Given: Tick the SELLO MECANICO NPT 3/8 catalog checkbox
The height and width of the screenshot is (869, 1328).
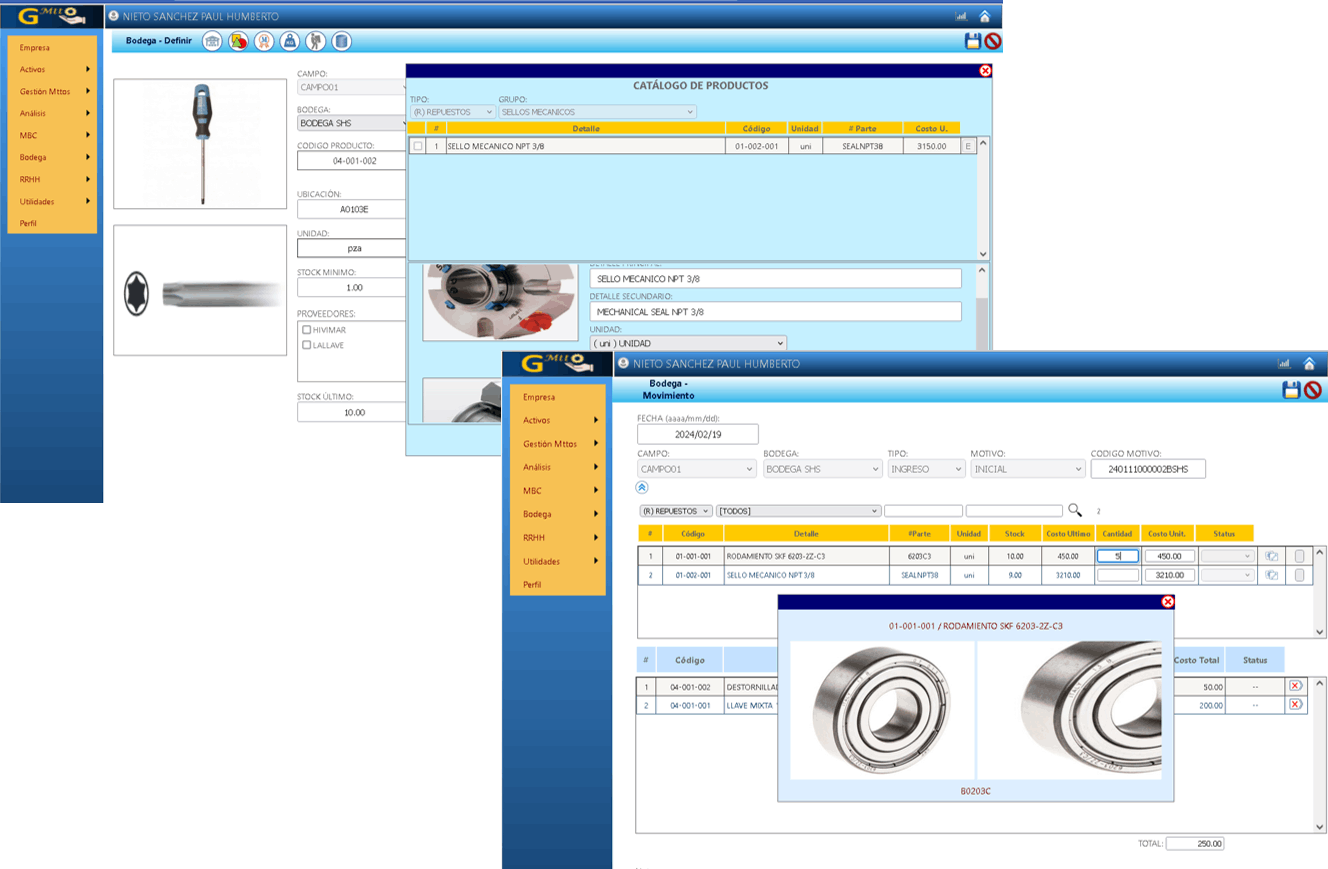Looking at the screenshot, I should 418,146.
